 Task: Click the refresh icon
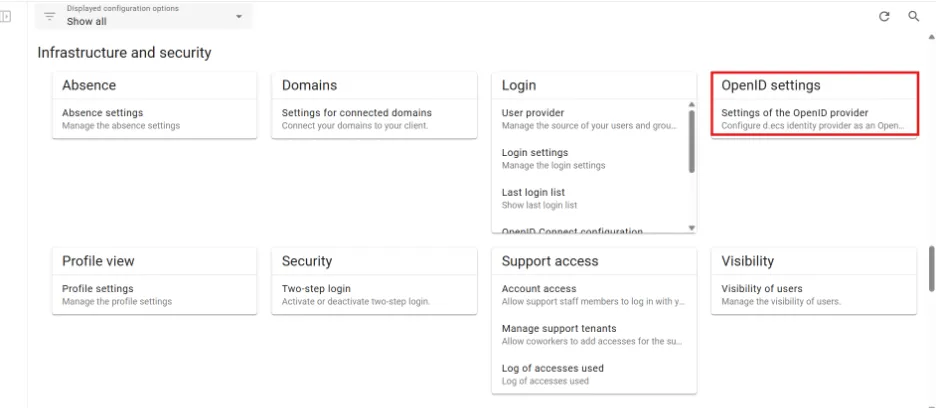[884, 17]
